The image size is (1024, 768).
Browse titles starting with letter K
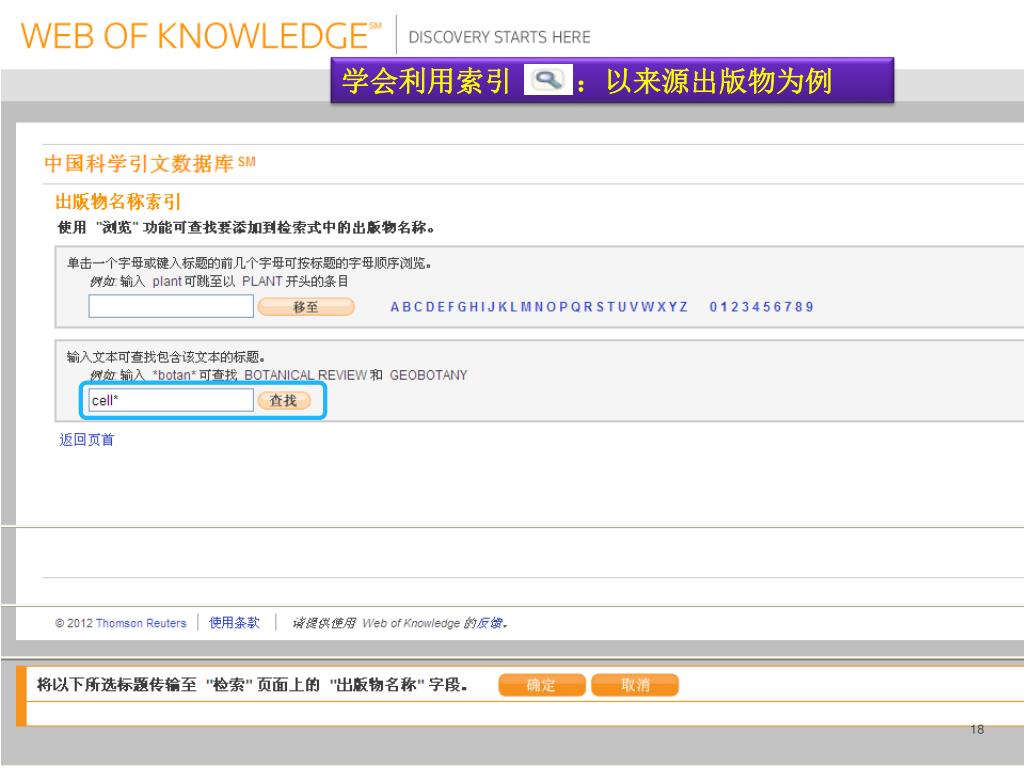[503, 307]
